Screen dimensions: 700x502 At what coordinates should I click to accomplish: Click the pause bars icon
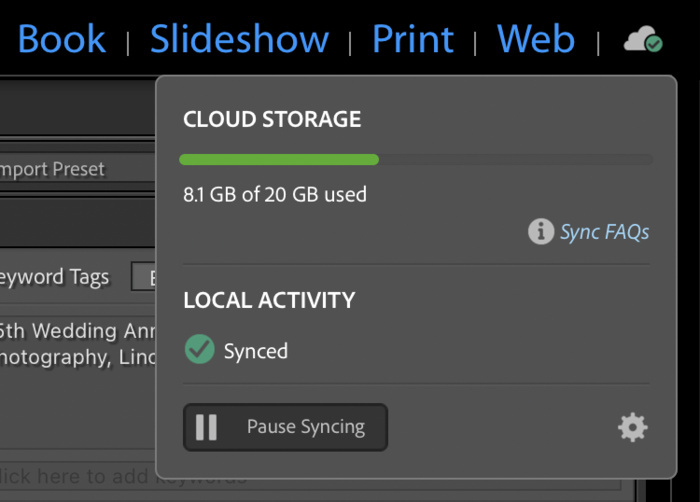(x=206, y=427)
